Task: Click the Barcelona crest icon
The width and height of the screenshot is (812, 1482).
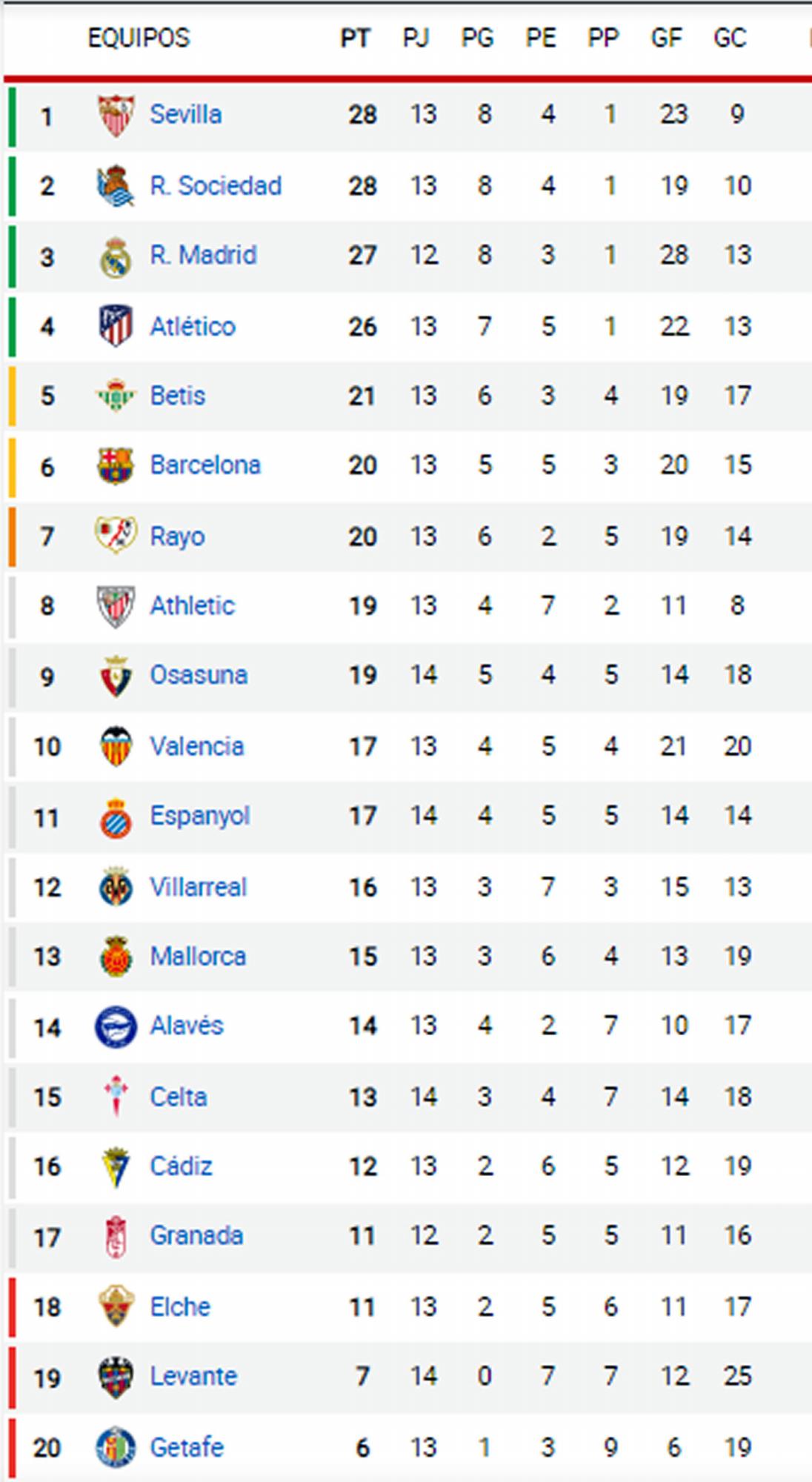Action: (116, 465)
